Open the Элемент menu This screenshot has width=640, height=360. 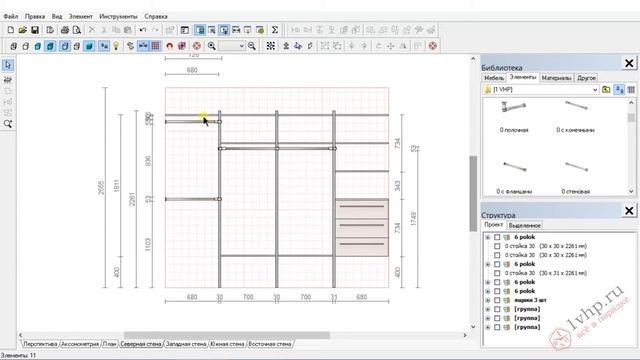point(80,16)
